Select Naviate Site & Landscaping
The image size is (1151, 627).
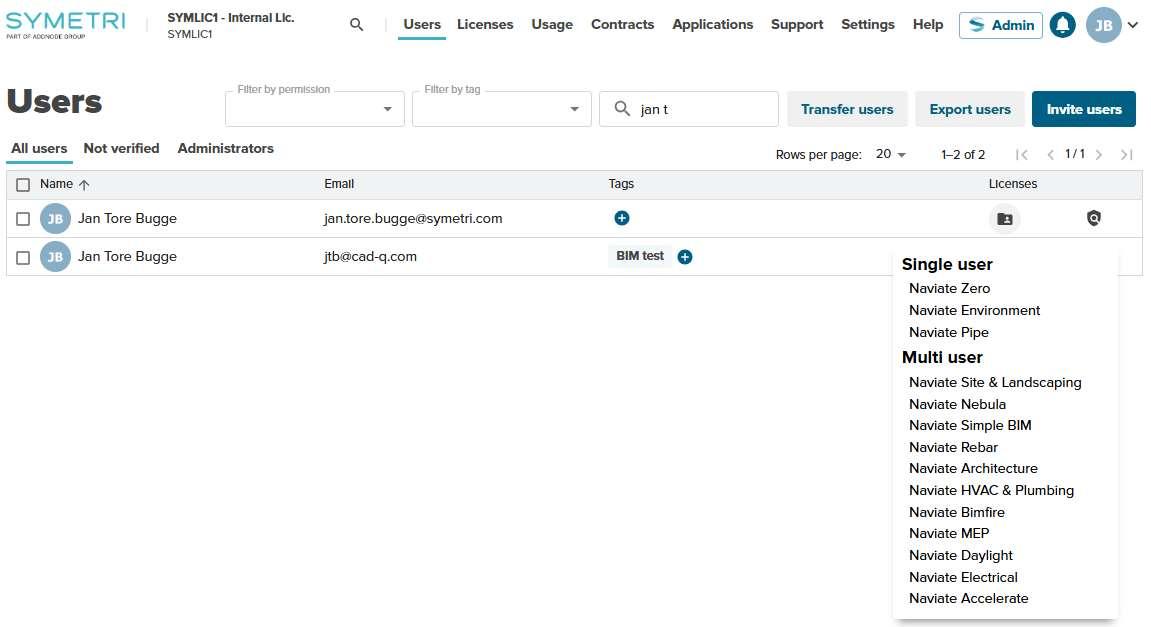click(995, 383)
